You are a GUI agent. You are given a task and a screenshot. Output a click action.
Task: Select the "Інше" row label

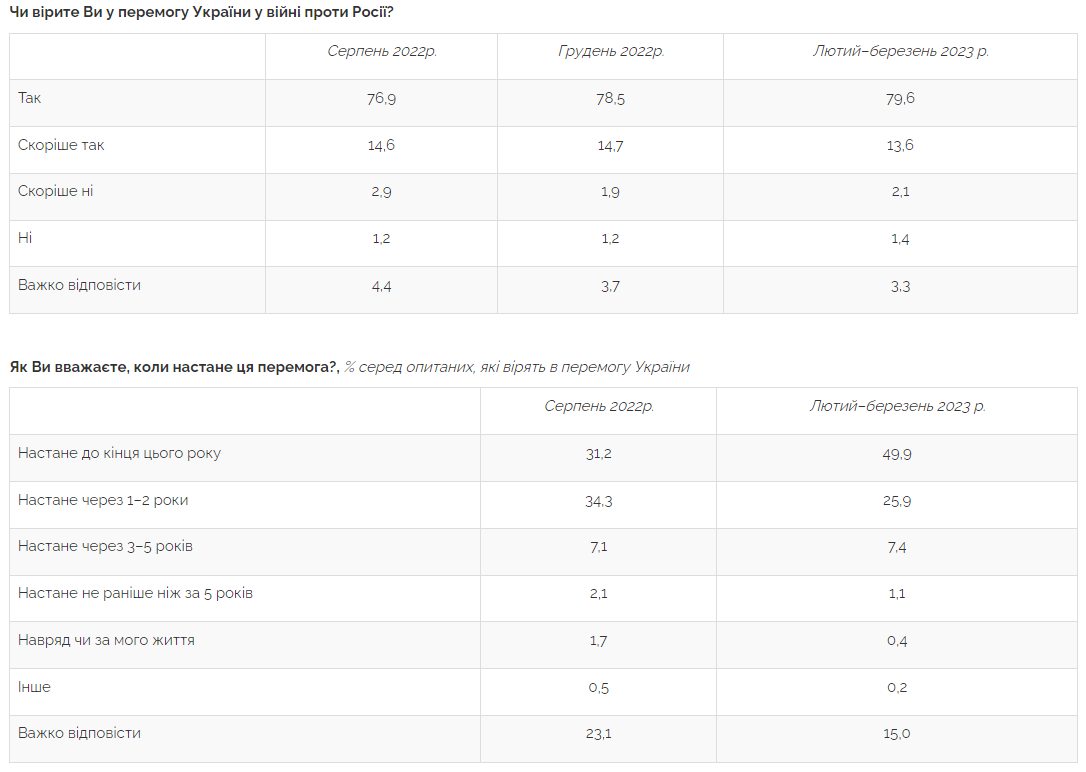[34, 687]
